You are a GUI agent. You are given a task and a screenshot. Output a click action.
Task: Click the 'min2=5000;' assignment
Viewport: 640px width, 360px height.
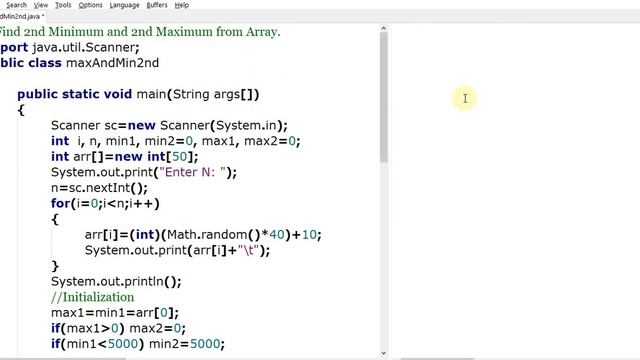187,344
